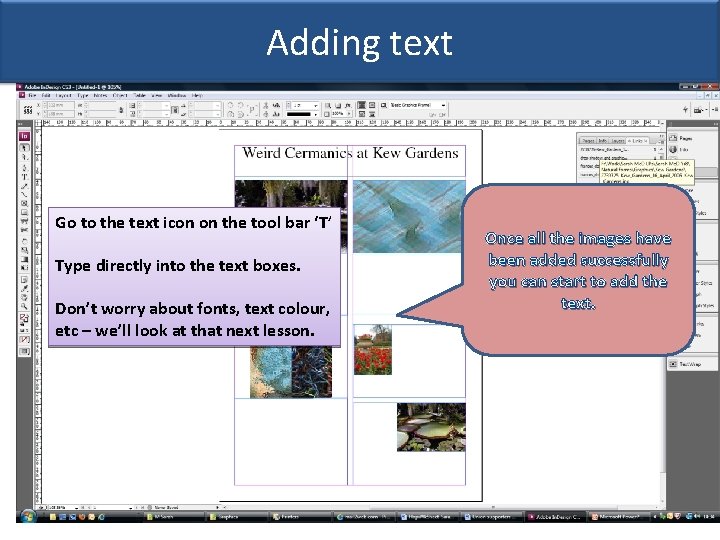Open the View menu
Viewport: 720px width, 540px height.
pyautogui.click(x=157, y=96)
